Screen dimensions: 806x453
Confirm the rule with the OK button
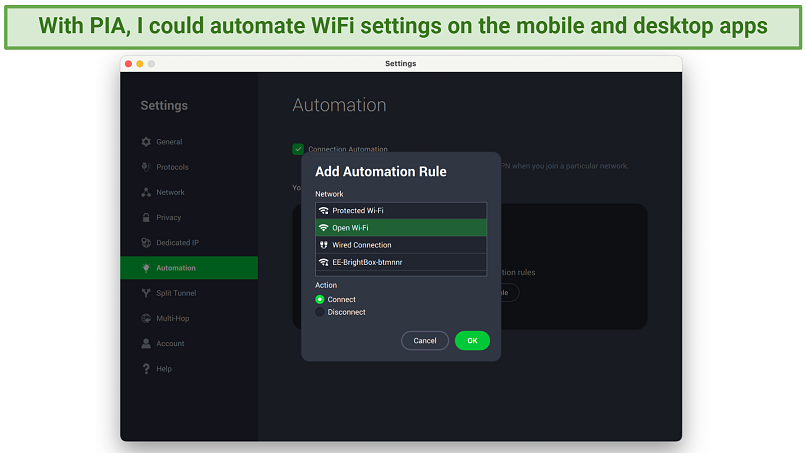coord(472,340)
